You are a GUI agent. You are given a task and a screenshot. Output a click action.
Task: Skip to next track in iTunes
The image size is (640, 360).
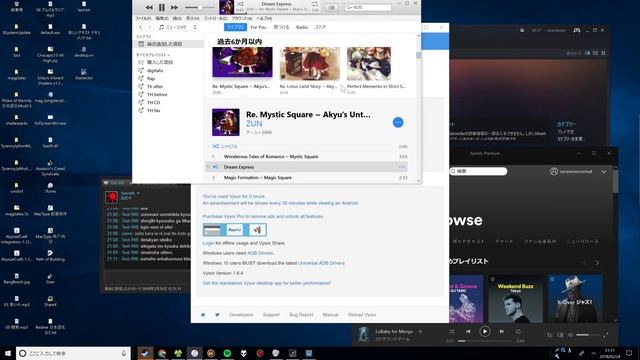point(174,7)
